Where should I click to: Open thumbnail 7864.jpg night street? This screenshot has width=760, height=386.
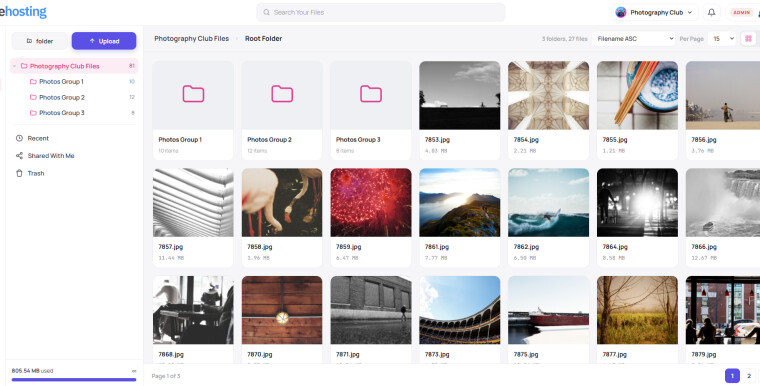[637, 203]
